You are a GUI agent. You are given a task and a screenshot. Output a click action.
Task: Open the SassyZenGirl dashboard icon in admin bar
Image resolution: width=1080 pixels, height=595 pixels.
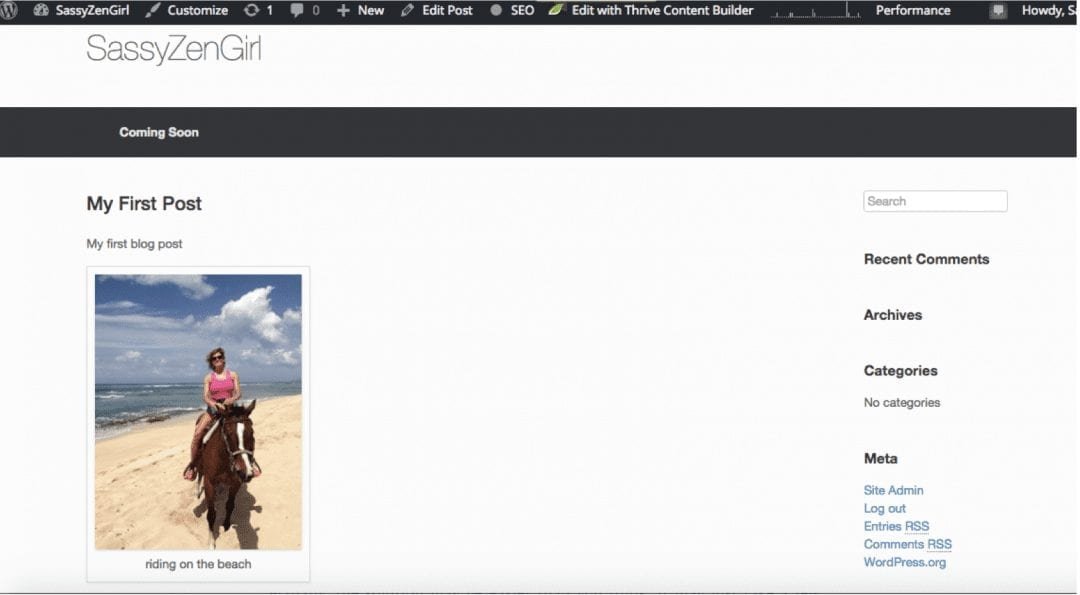point(41,11)
